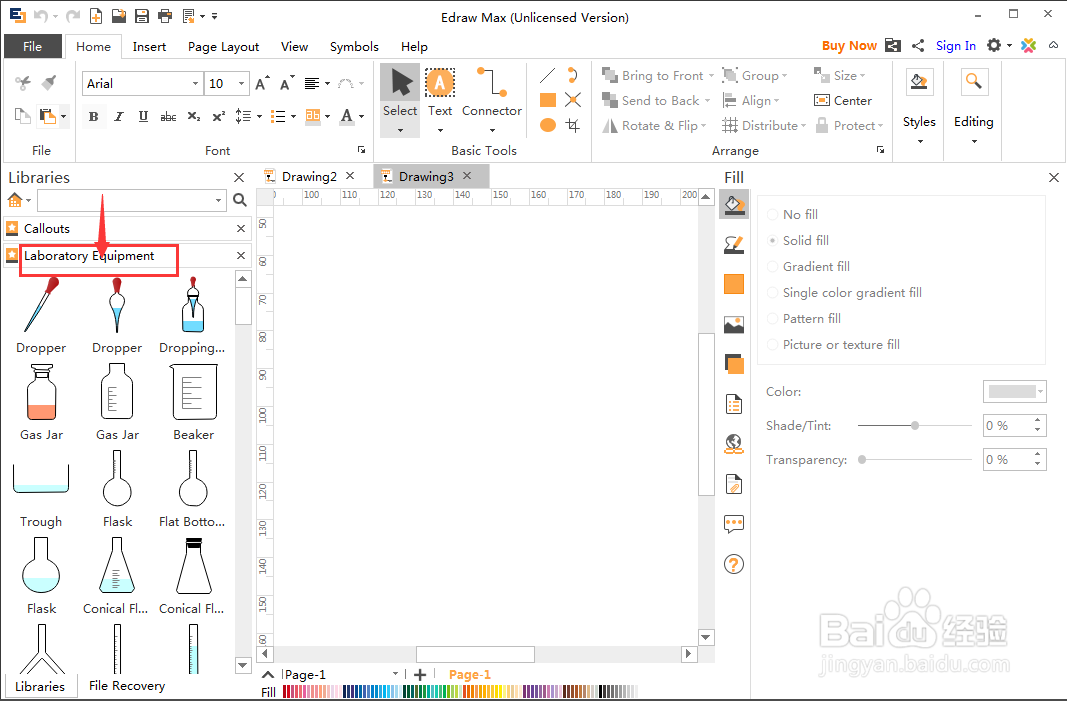Close the Laboratory Equipment library
Viewport: 1067px width, 701px height.
(x=241, y=255)
